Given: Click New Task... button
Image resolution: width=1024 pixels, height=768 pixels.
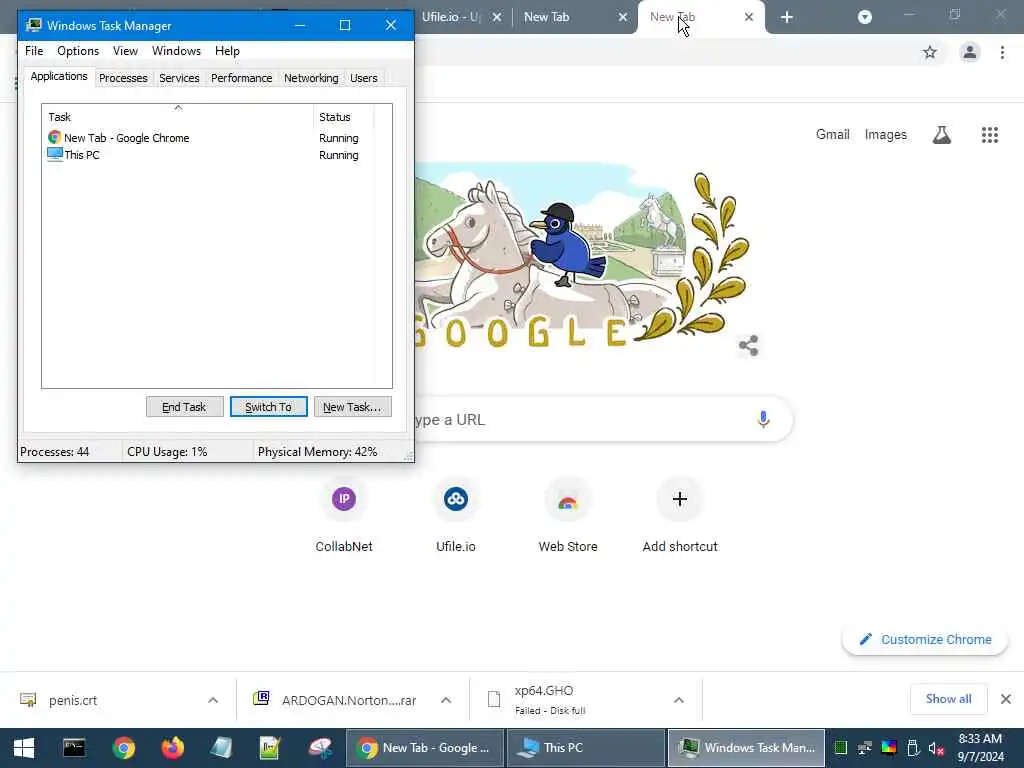Looking at the screenshot, I should (x=353, y=407).
